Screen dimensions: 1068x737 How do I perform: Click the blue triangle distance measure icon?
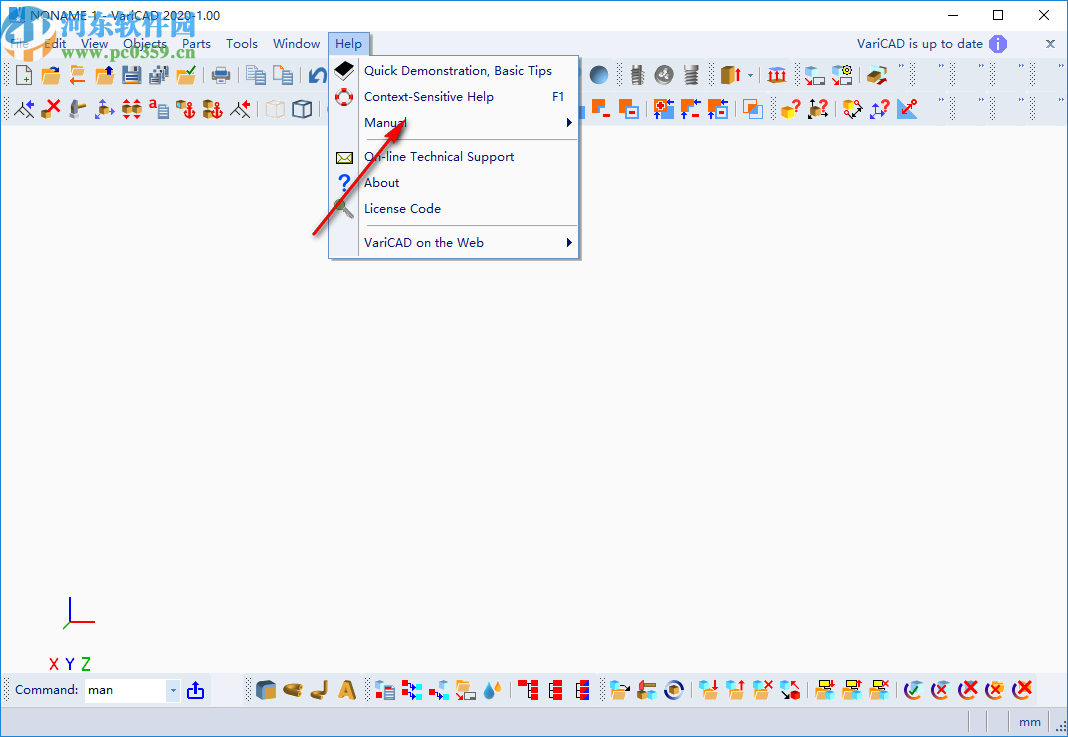(x=907, y=109)
